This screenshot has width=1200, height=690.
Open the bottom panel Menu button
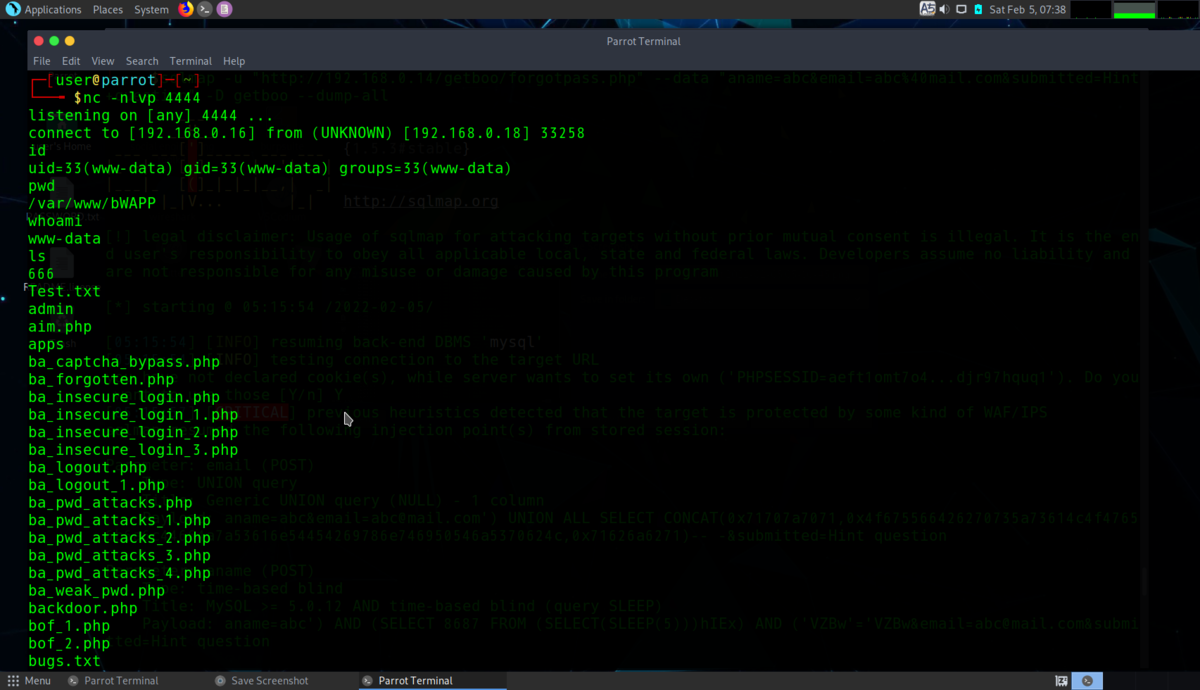point(29,680)
